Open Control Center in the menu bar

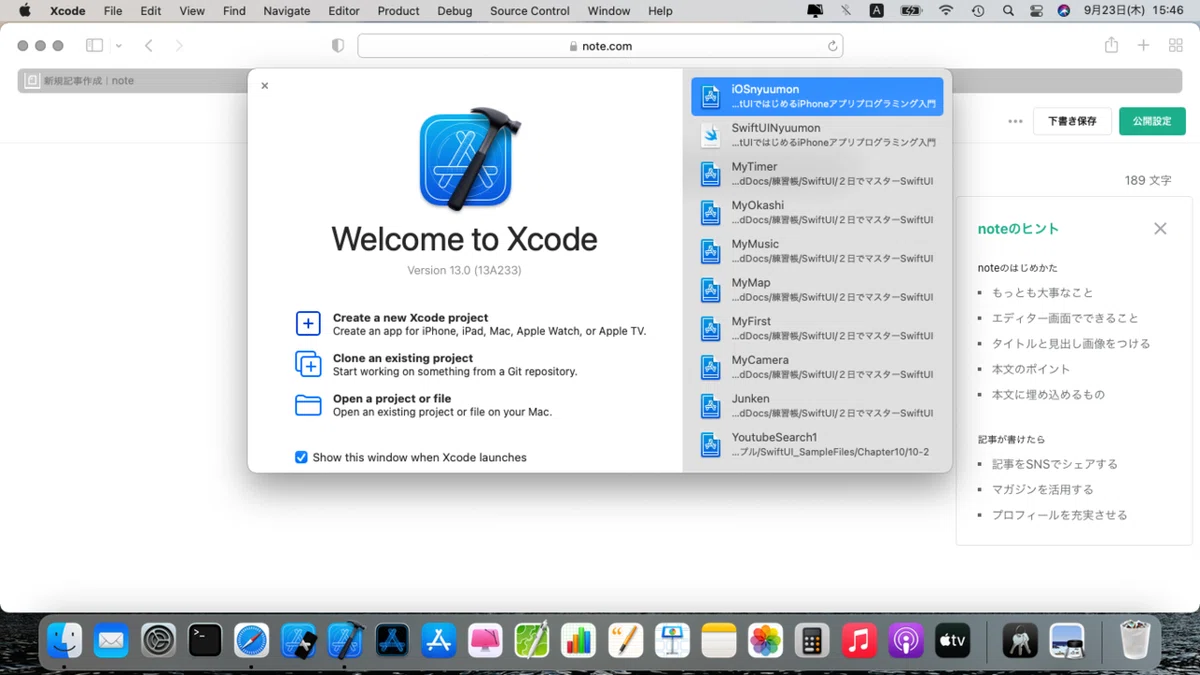pos(1035,11)
